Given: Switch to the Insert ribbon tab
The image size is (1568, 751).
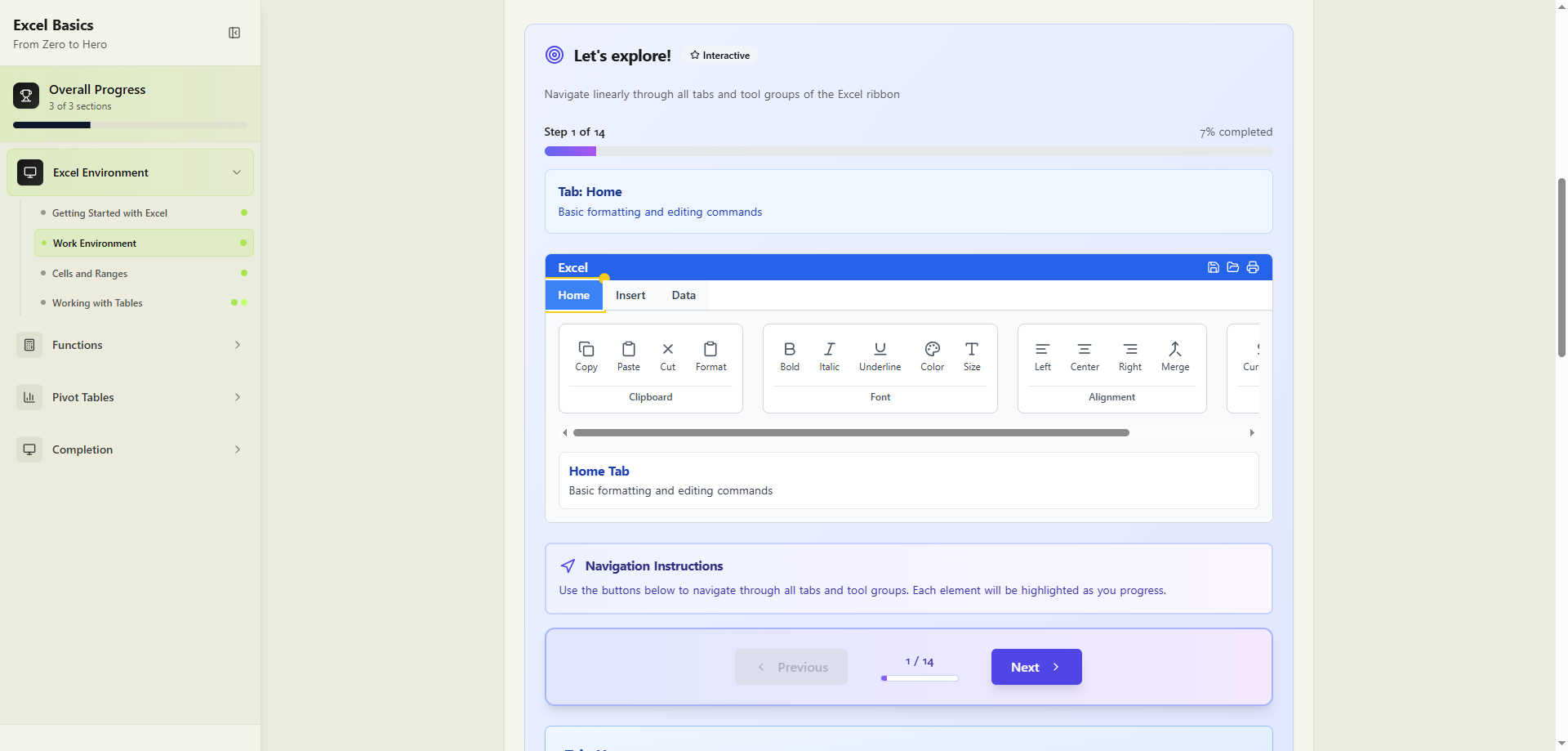Looking at the screenshot, I should [x=630, y=295].
